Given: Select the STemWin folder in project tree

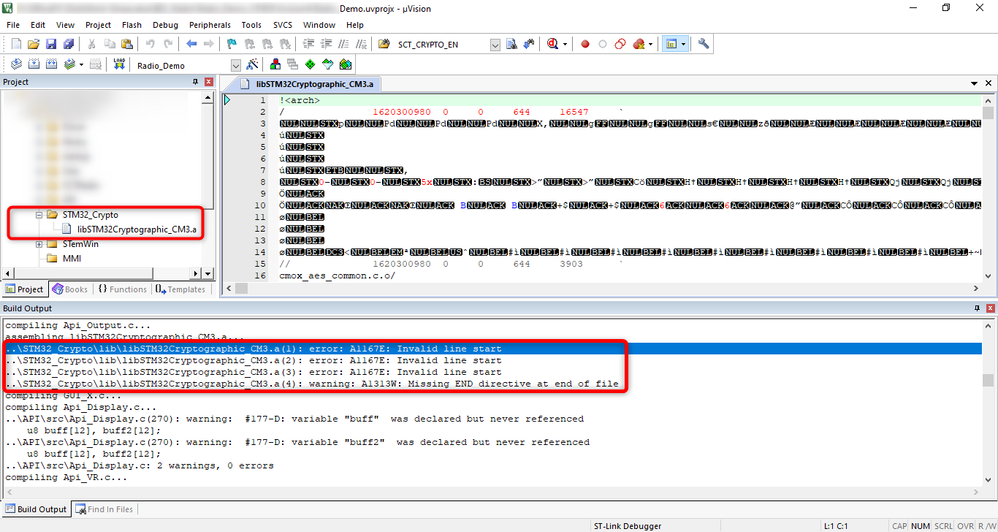Looking at the screenshot, I should click(x=80, y=244).
